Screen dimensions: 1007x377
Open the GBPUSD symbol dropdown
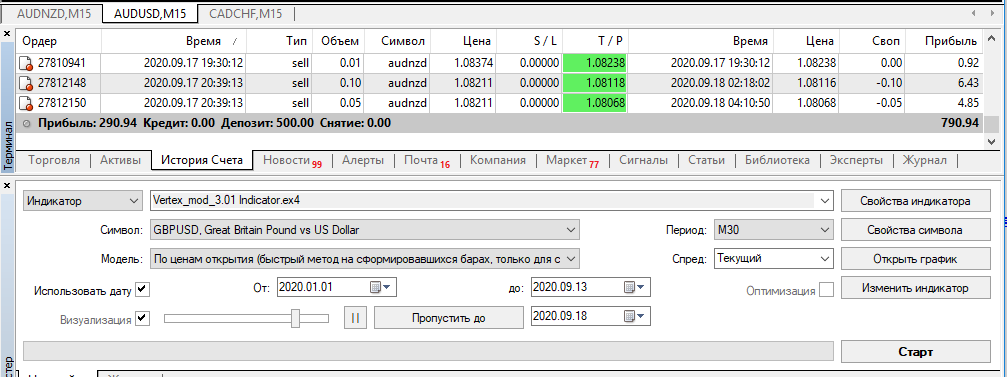coord(364,229)
